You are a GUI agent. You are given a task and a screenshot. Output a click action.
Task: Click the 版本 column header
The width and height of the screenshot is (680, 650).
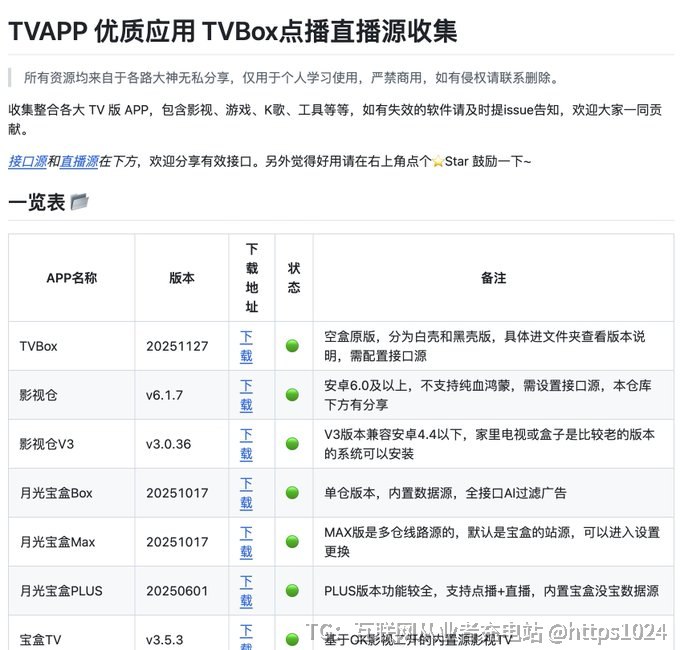[182, 278]
